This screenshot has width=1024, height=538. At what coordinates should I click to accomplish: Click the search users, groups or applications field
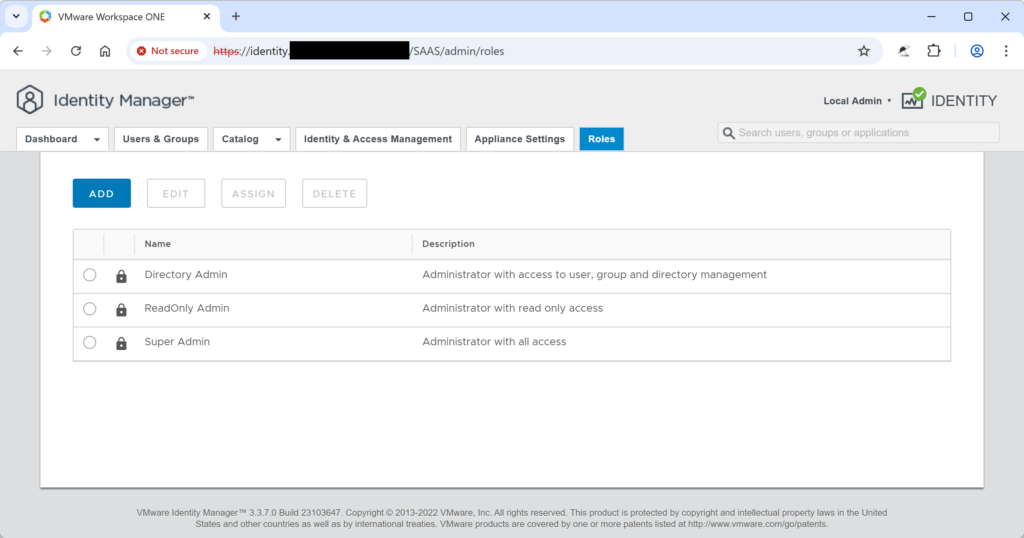click(x=860, y=133)
